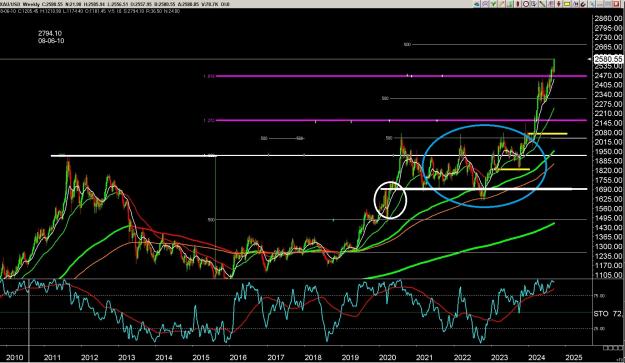Click the 2024 year label
The width and height of the screenshot is (625, 363).
[537, 357]
